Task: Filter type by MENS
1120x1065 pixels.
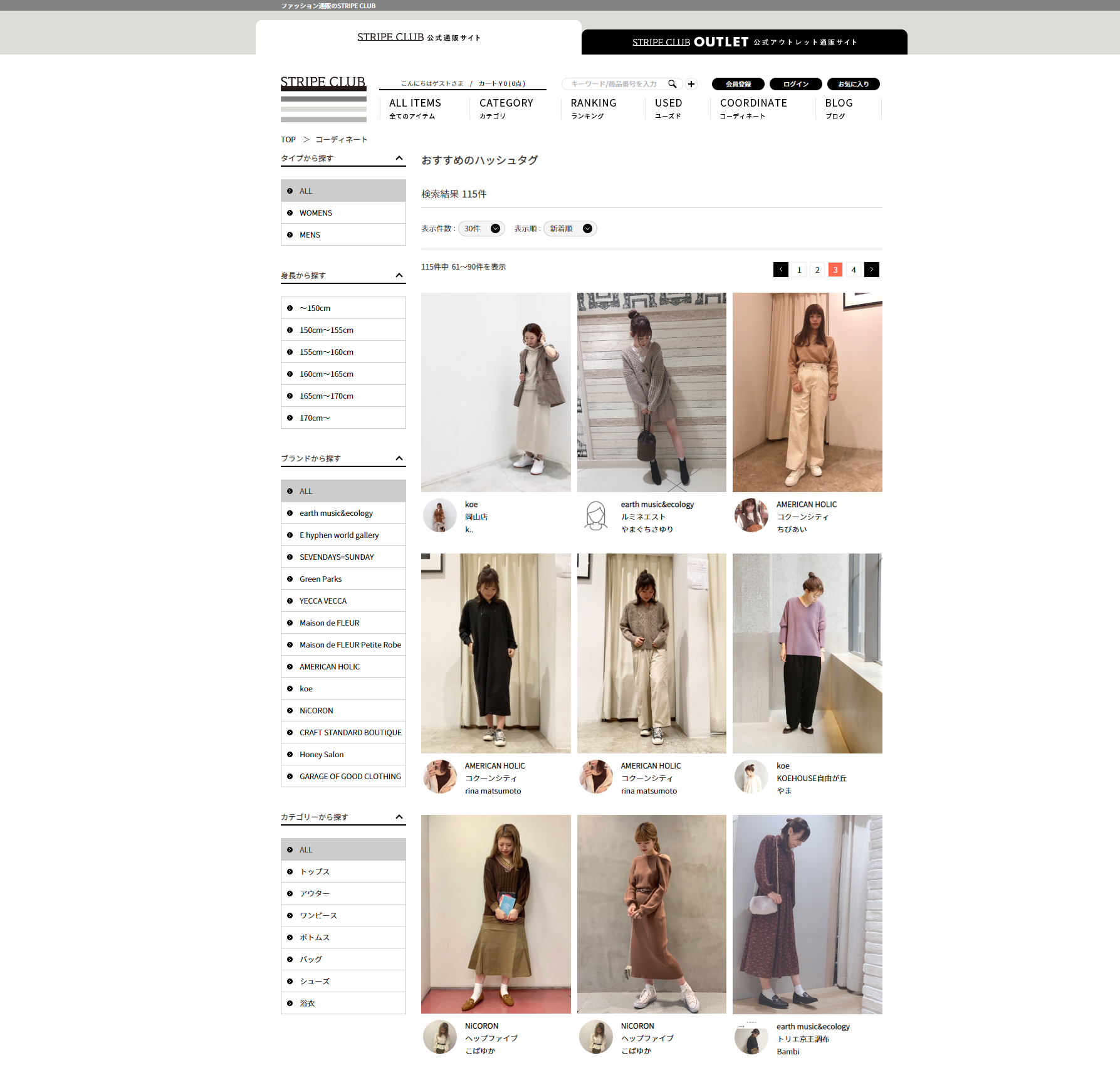Action: click(343, 234)
